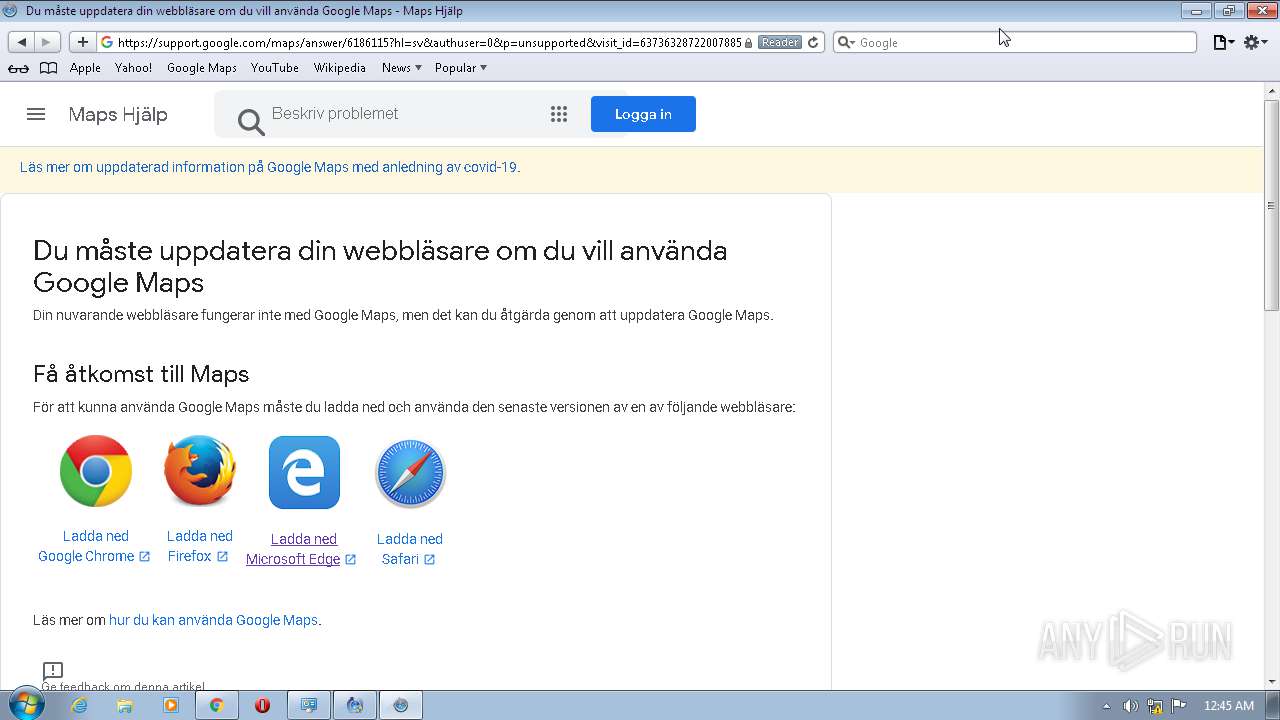
Task: Focus the Beskriv problemet search box
Action: coord(400,114)
